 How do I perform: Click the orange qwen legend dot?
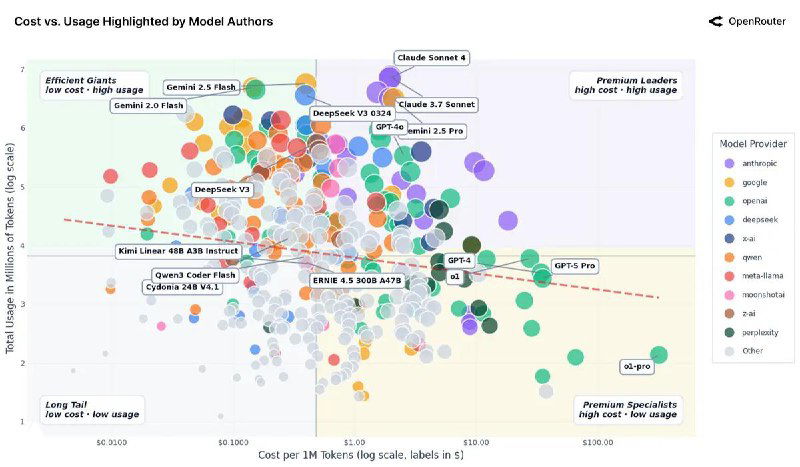coord(731,257)
